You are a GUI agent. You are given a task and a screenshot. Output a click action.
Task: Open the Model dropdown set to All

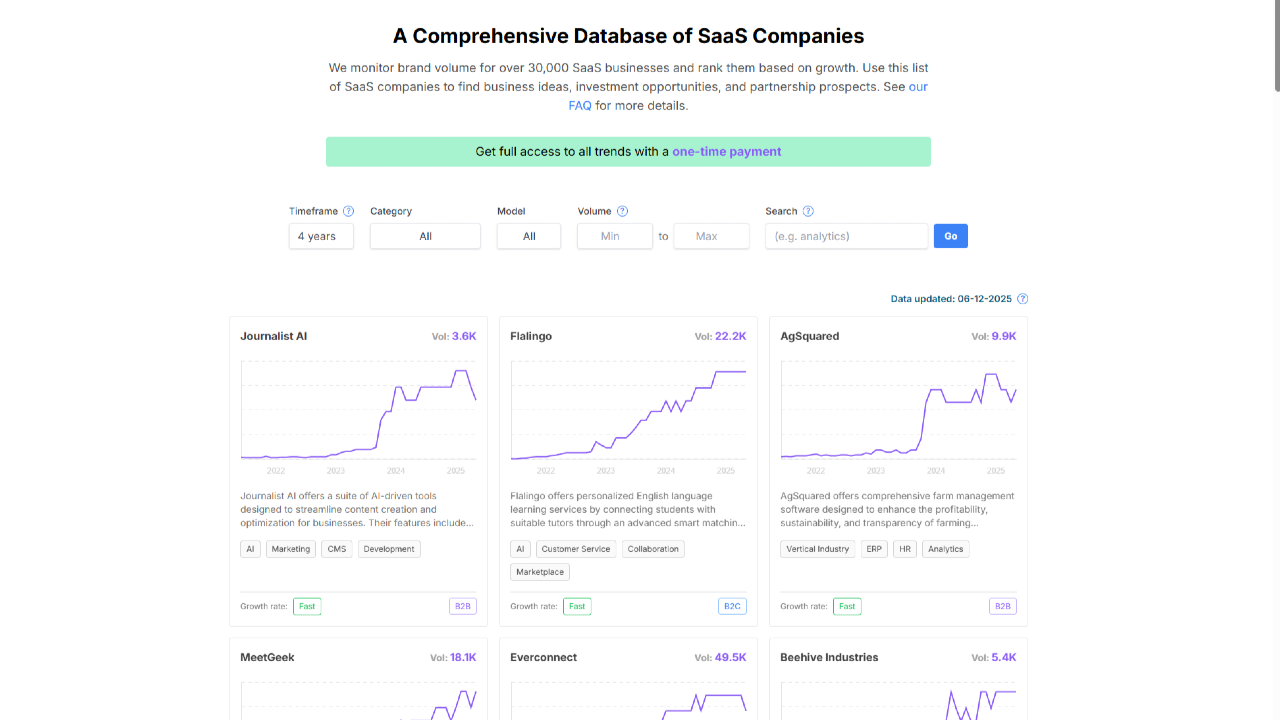[529, 236]
